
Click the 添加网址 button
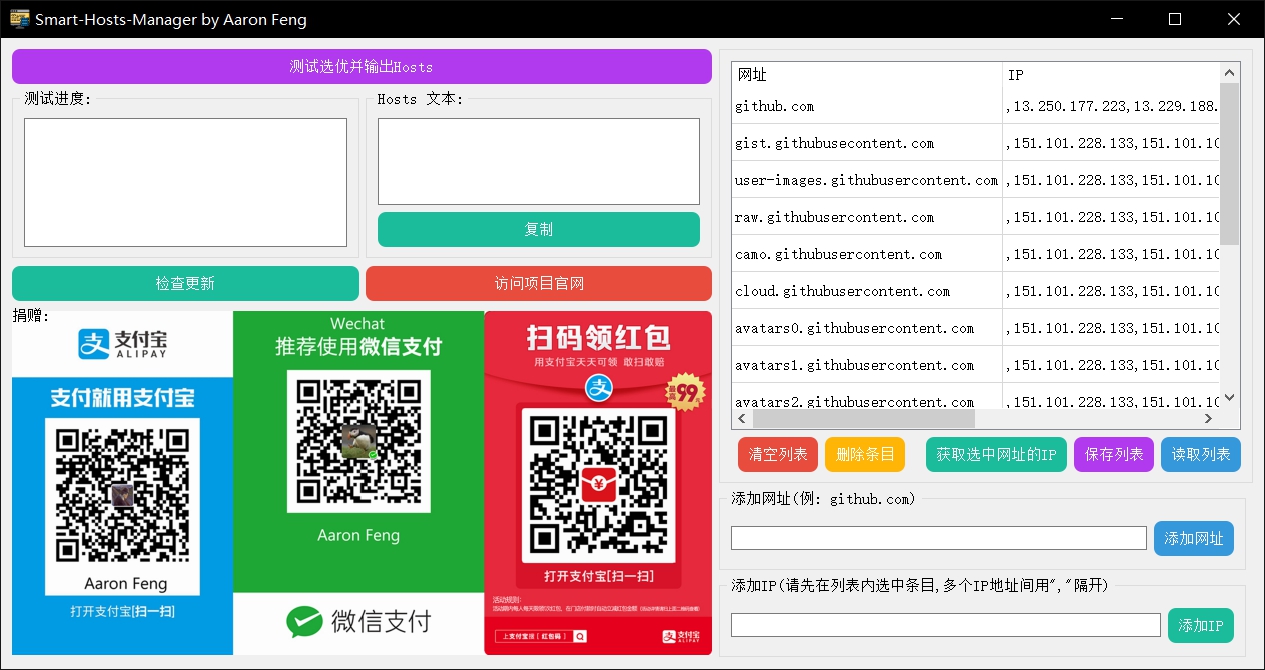(1193, 538)
